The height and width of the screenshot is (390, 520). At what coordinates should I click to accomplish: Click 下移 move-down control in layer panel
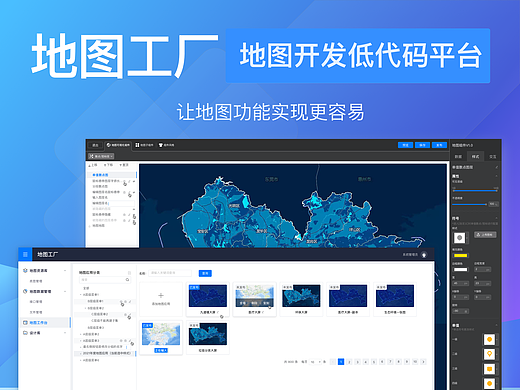[108, 165]
